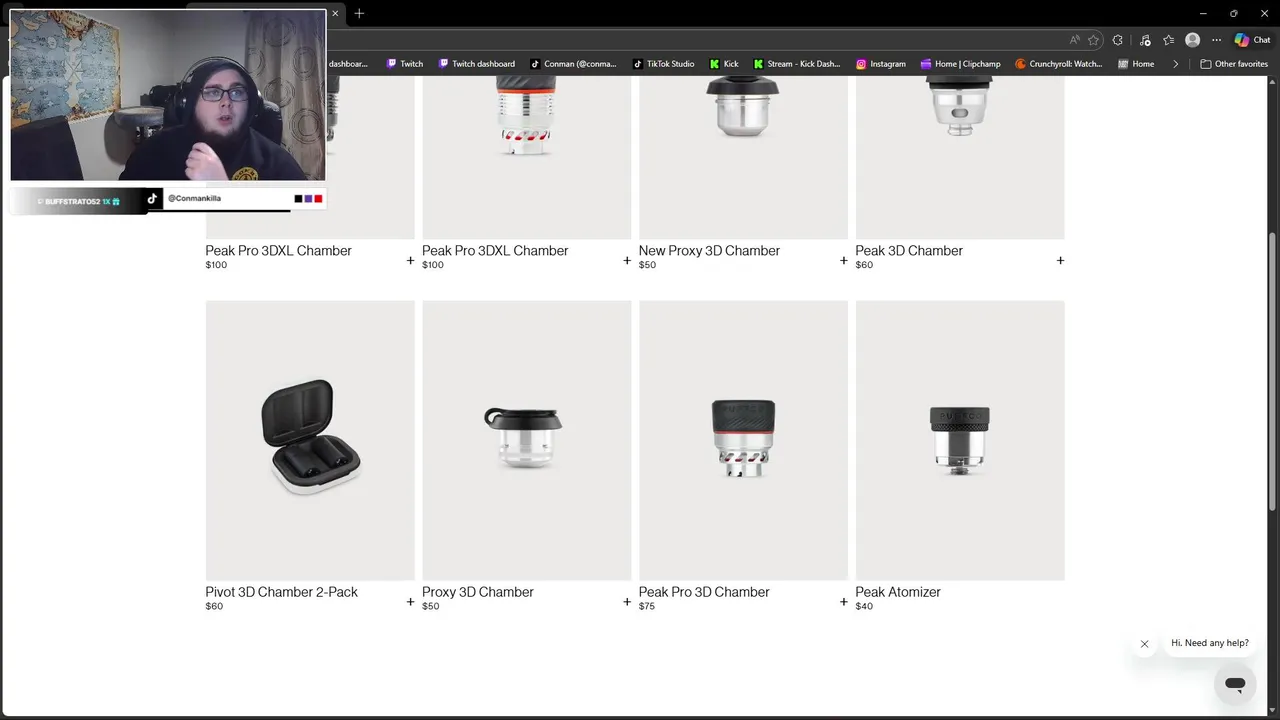Open Proxy 3D Chamber product image in bottom row

click(x=527, y=440)
